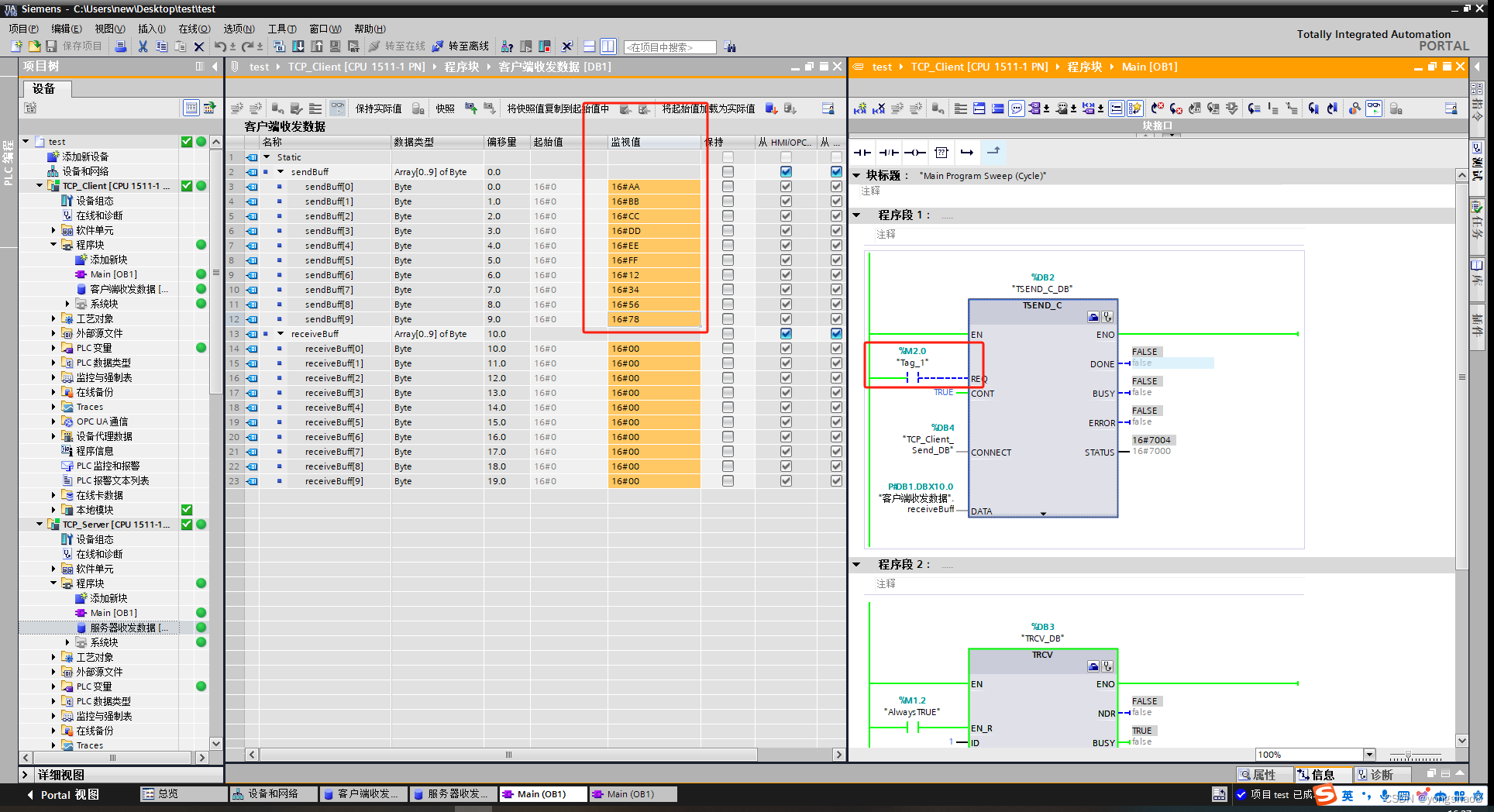Toggle retain checkbox for receiveBuff parent row
Image resolution: width=1494 pixels, height=812 pixels.
click(x=728, y=334)
